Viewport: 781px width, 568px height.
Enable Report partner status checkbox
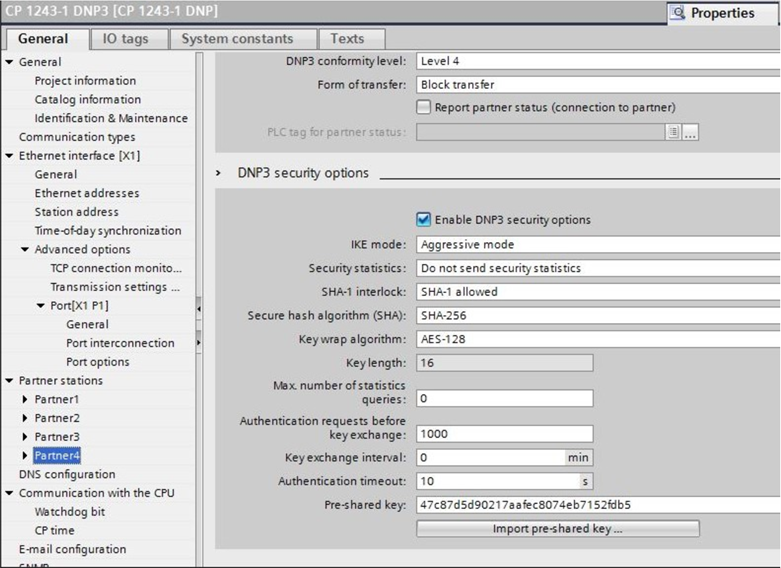tap(424, 107)
